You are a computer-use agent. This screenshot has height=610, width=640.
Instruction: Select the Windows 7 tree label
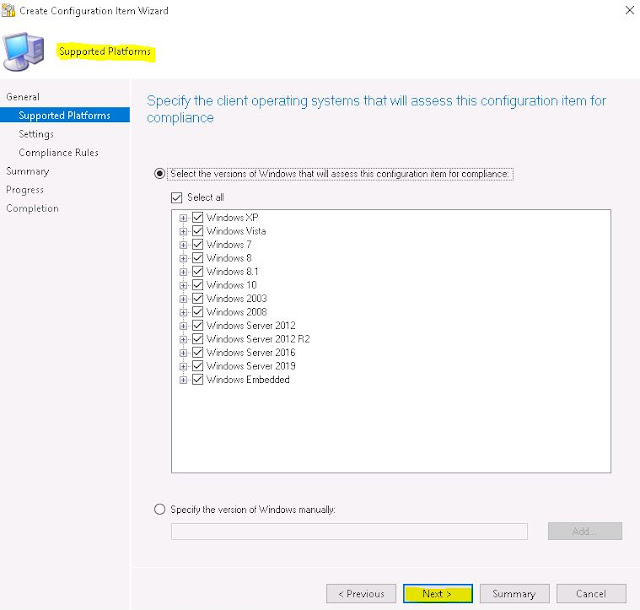229,245
